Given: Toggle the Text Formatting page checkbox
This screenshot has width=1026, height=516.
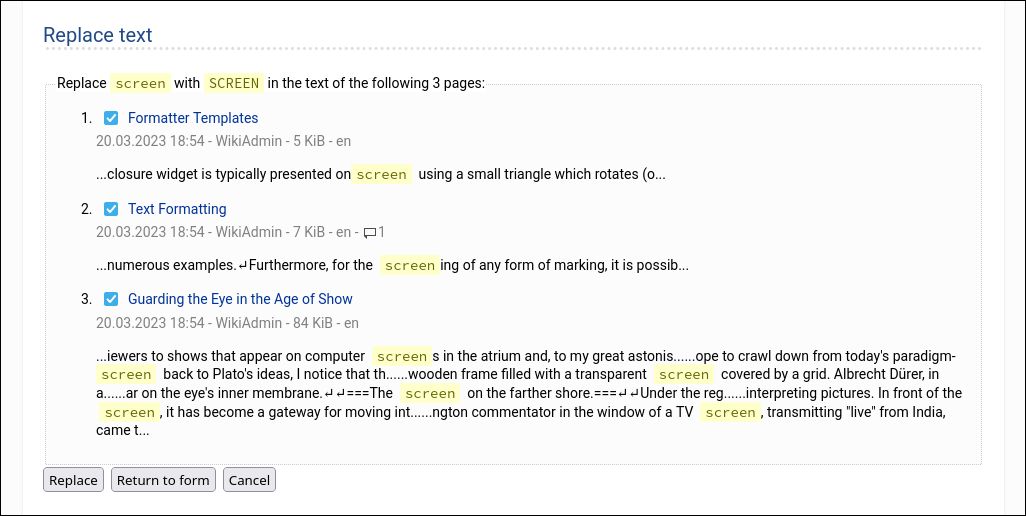Looking at the screenshot, I should 111,209.
